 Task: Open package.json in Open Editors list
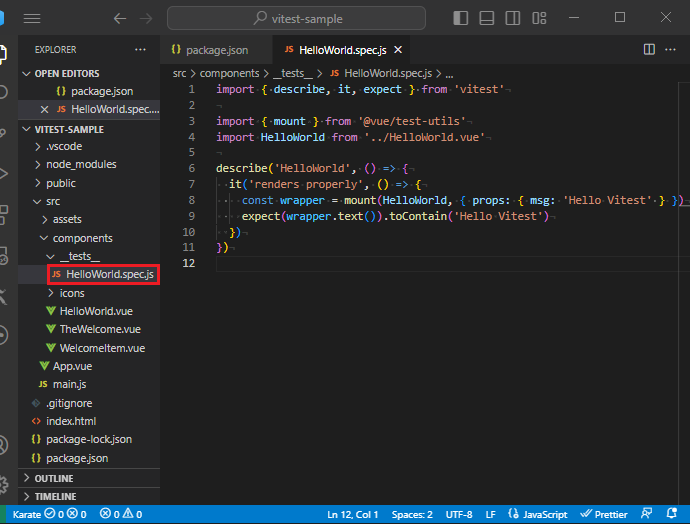pyautogui.click(x=89, y=91)
